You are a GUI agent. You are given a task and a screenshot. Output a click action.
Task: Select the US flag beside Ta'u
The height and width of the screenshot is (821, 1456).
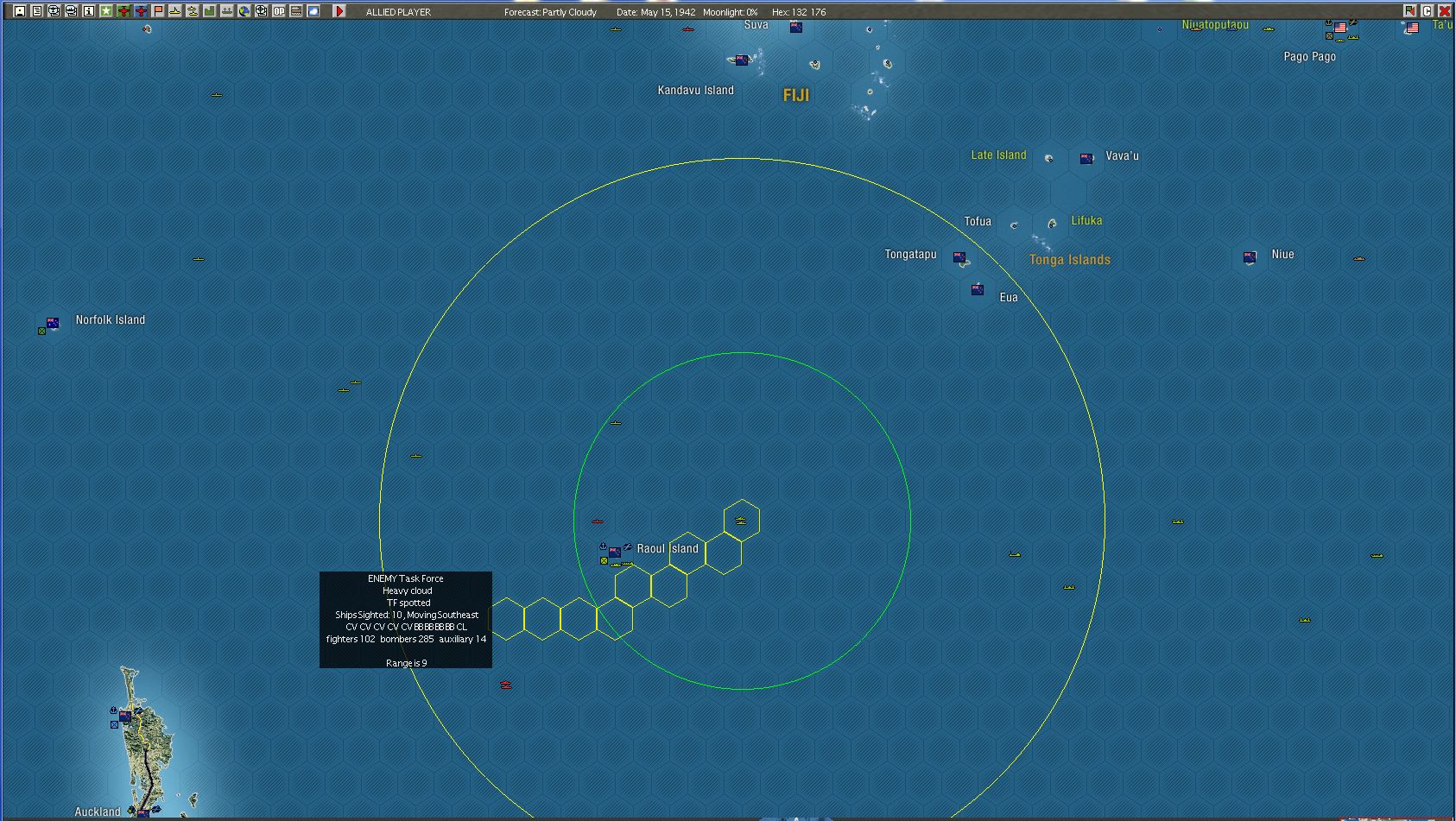point(1412,28)
